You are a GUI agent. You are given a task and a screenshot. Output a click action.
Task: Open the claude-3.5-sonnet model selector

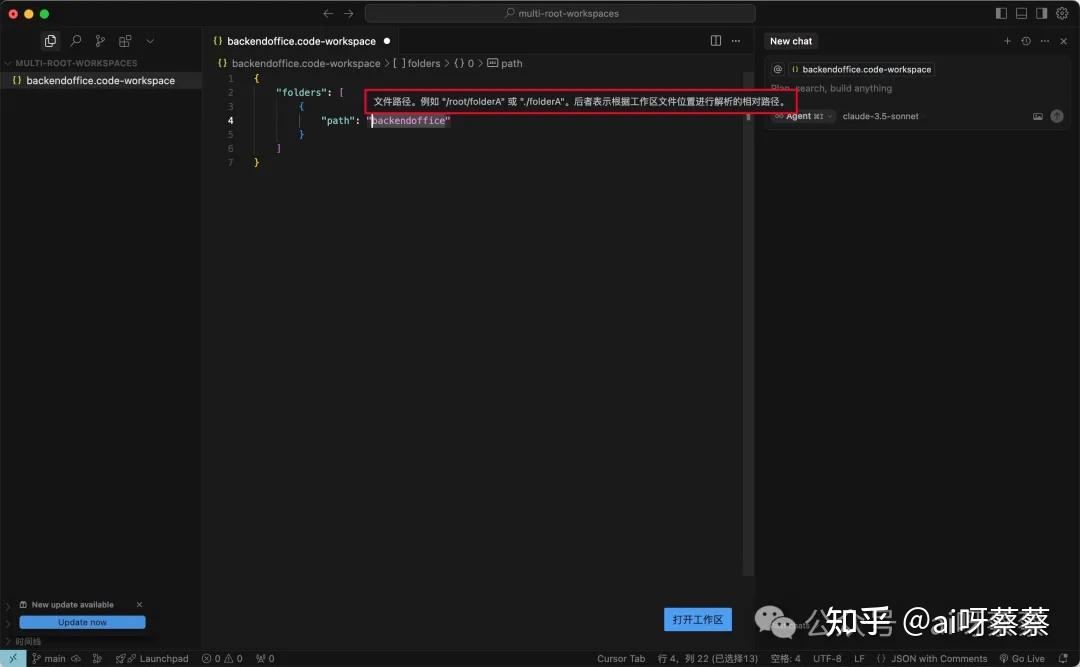(x=880, y=116)
